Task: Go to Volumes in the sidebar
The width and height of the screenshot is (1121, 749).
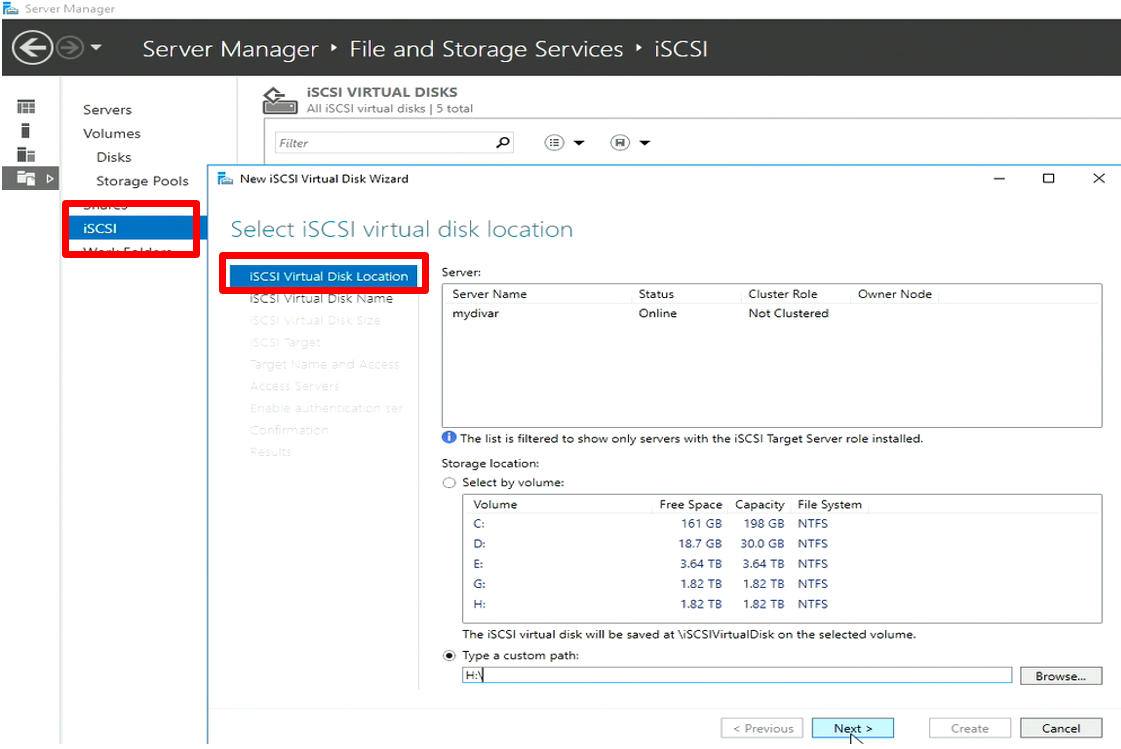Action: (112, 133)
